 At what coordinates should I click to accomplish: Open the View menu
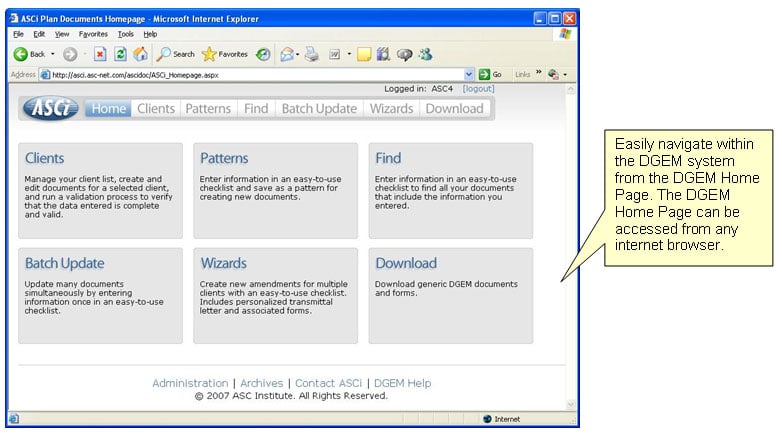coord(62,34)
